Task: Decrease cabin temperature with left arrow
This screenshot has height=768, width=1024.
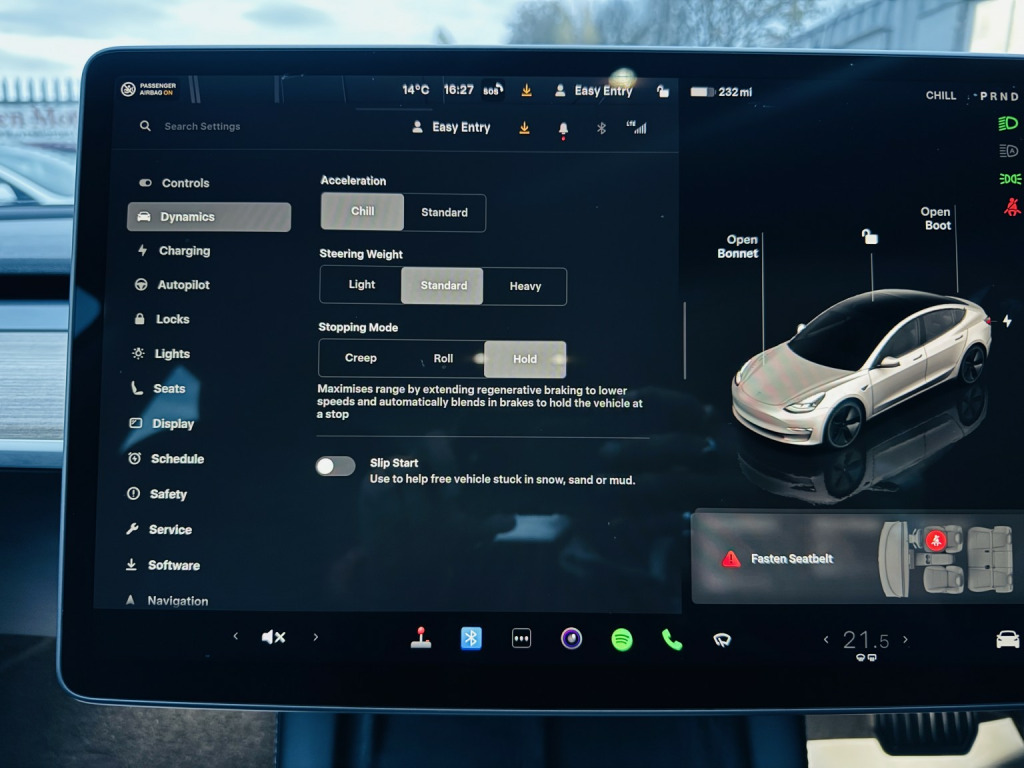Action: tap(826, 640)
